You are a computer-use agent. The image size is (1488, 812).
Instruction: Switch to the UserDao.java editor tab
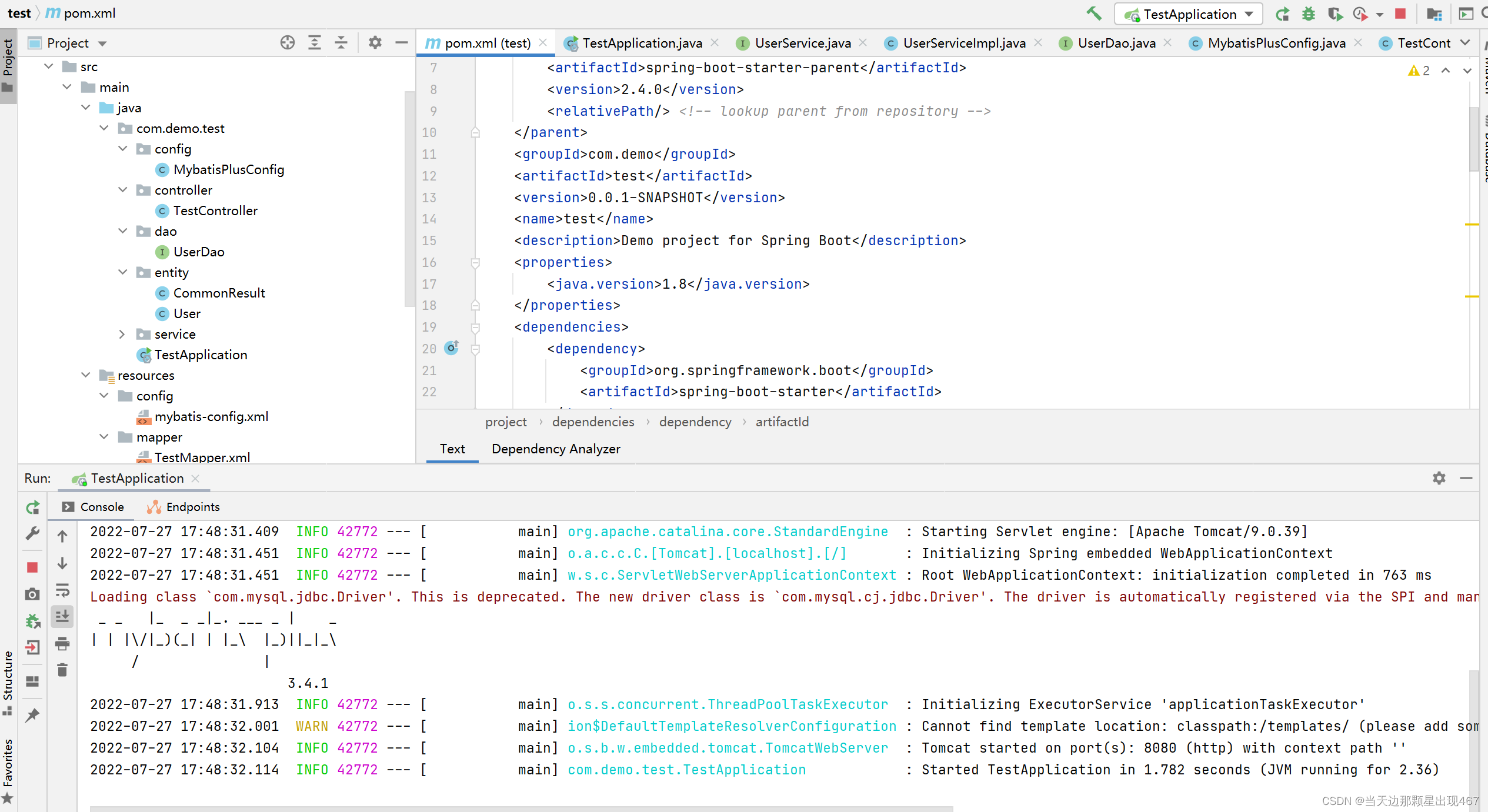pyautogui.click(x=1116, y=43)
